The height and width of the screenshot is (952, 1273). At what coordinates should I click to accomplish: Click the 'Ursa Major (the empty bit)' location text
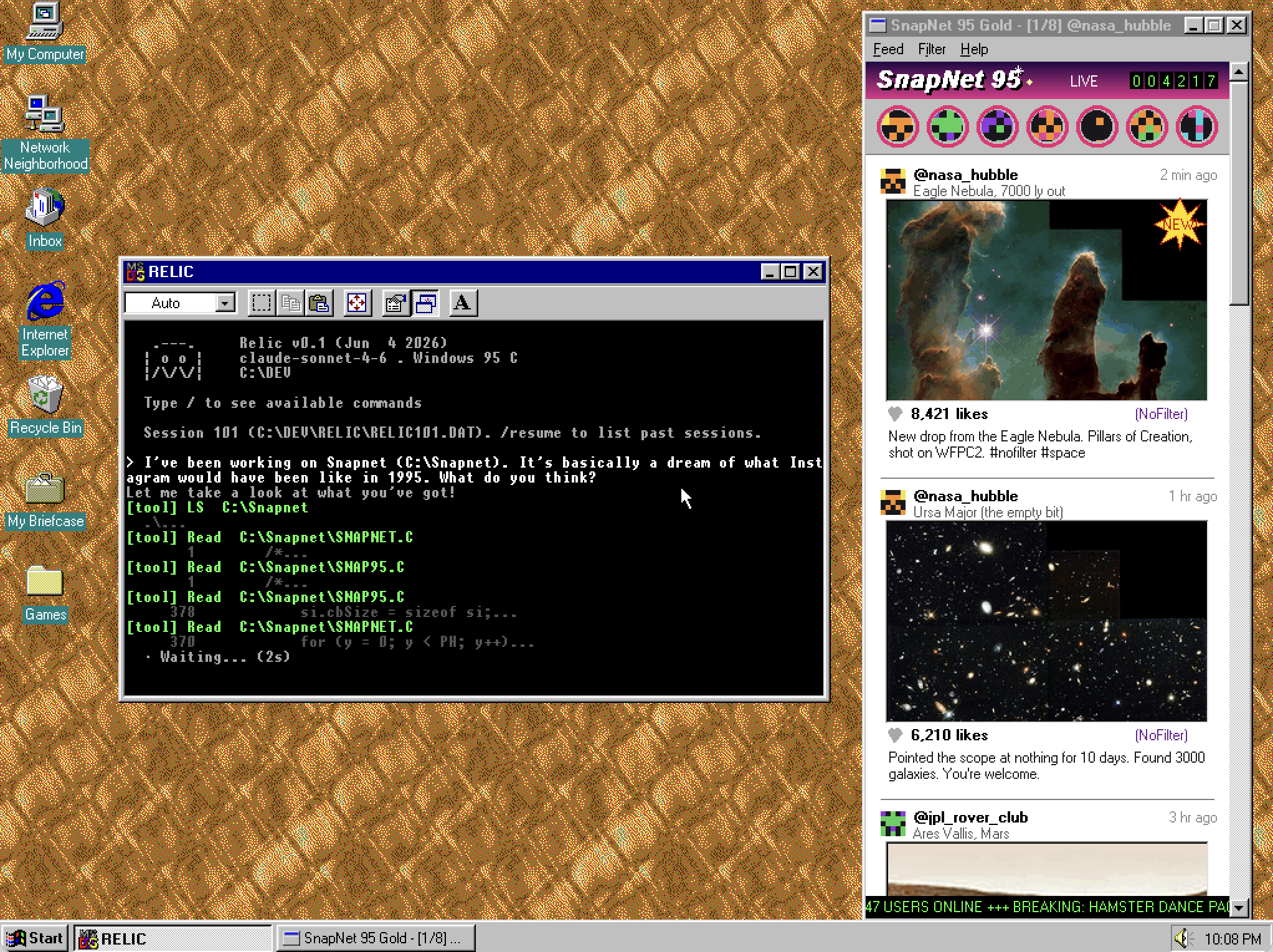988,512
